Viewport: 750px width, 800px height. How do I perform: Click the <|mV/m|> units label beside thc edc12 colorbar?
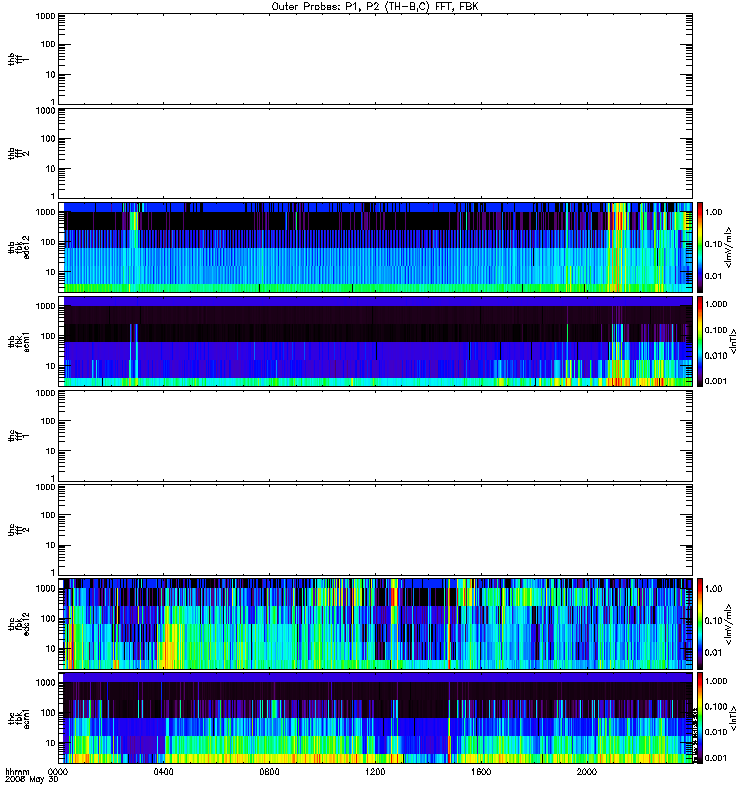[x=729, y=624]
